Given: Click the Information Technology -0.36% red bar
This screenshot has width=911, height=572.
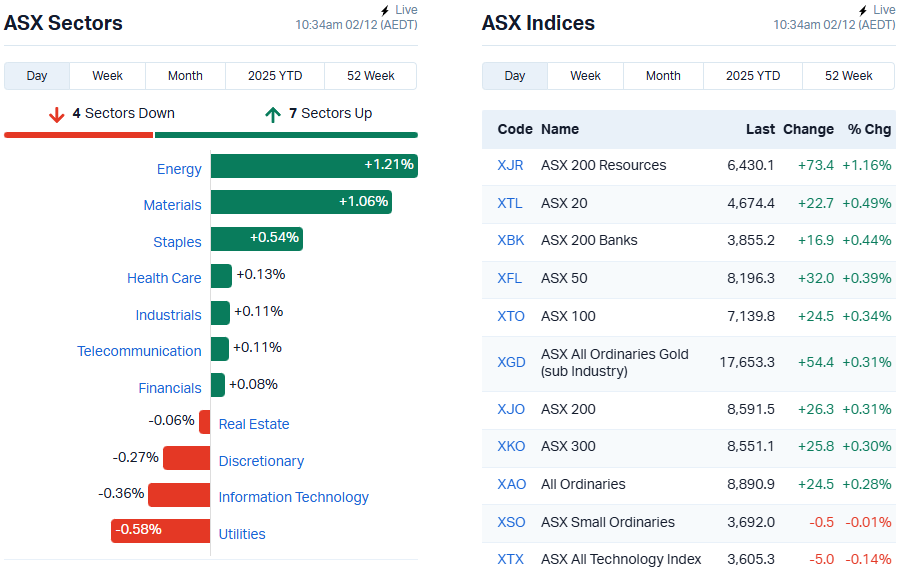Looking at the screenshot, I should pyautogui.click(x=179, y=495).
